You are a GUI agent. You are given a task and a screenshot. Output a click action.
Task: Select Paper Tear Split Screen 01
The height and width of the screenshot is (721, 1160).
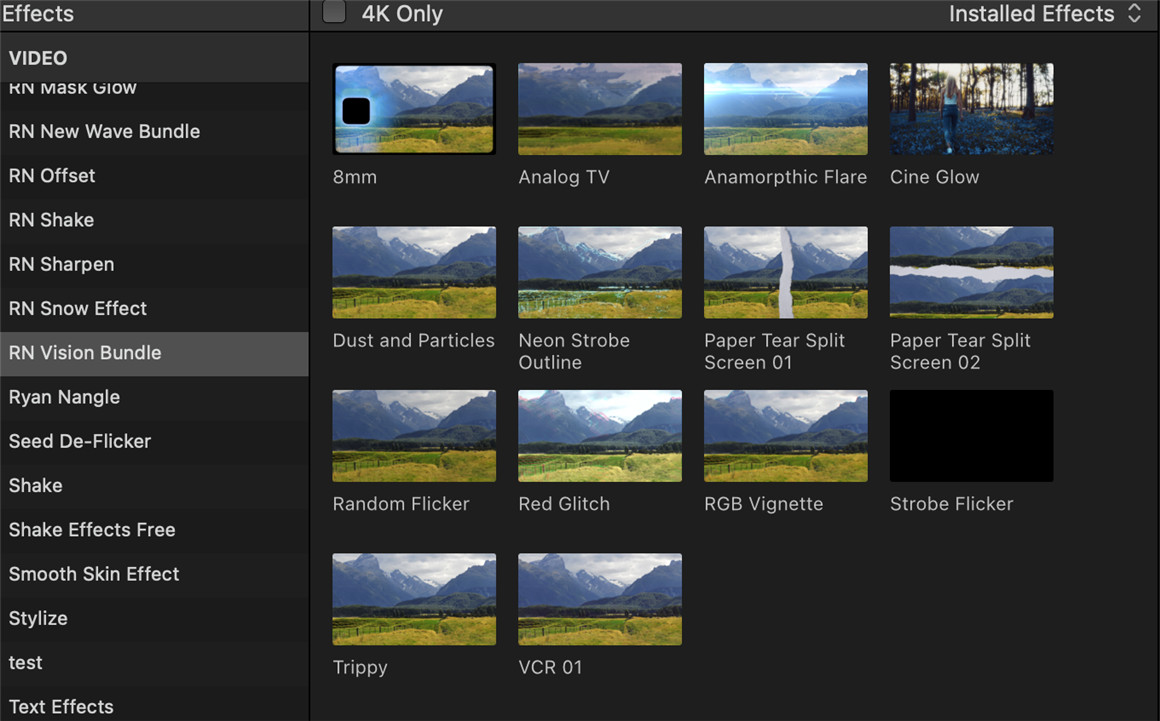pyautogui.click(x=786, y=272)
